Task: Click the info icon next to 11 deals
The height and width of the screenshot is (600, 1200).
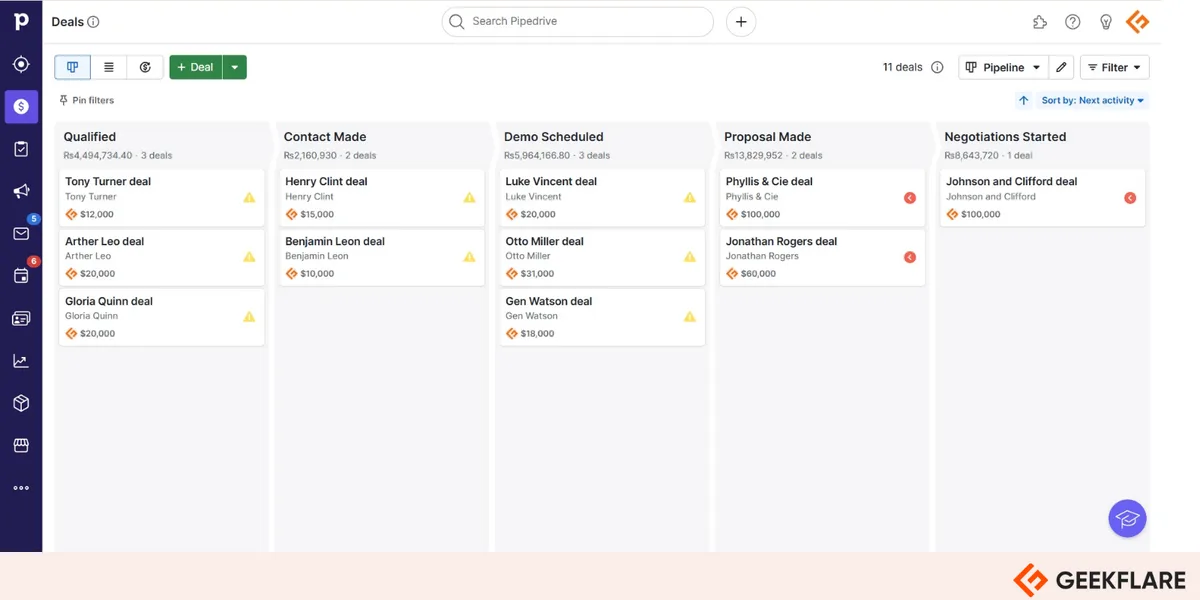Action: [937, 68]
